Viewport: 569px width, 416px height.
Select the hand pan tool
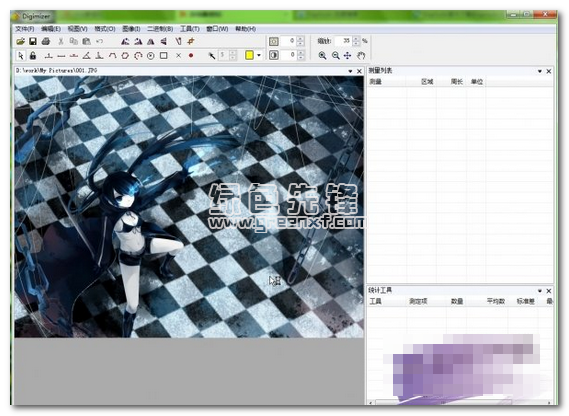tap(361, 56)
